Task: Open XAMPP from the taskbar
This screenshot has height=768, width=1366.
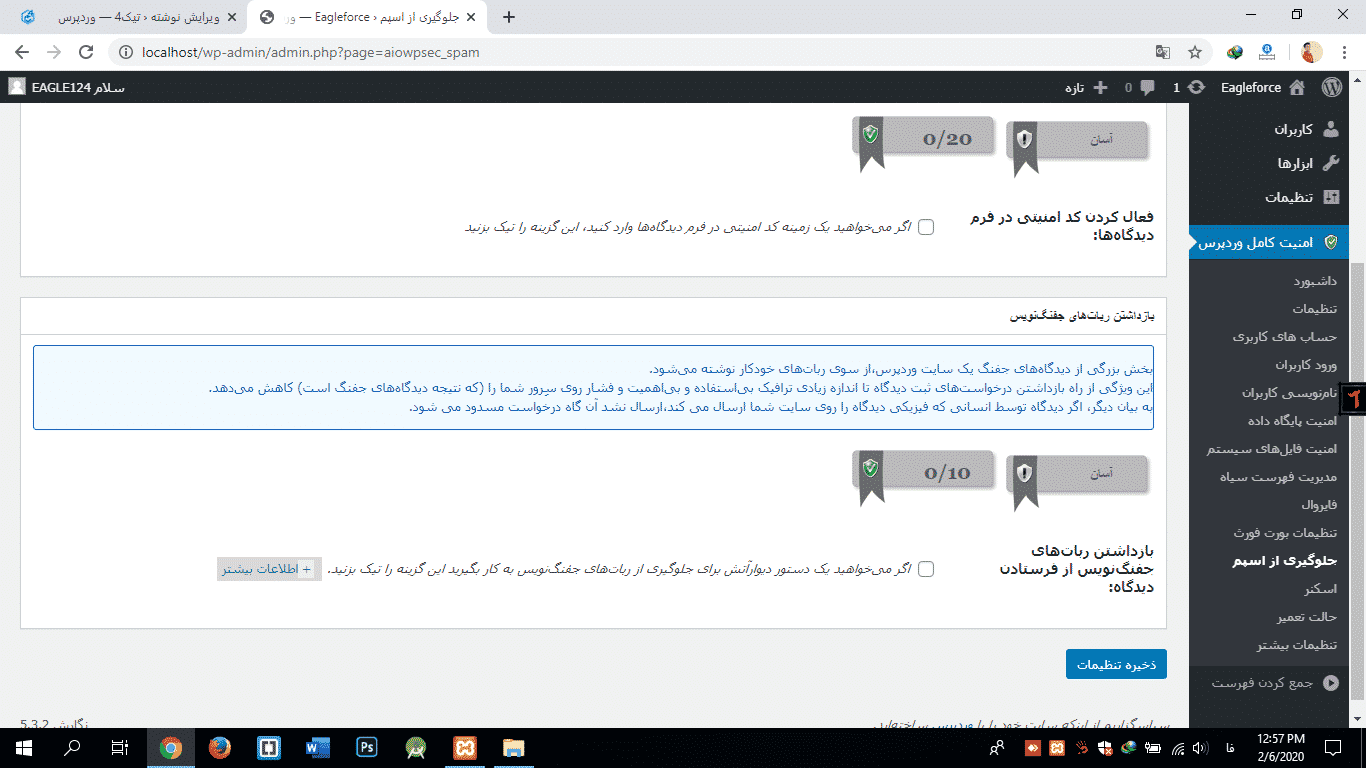Action: click(x=464, y=748)
